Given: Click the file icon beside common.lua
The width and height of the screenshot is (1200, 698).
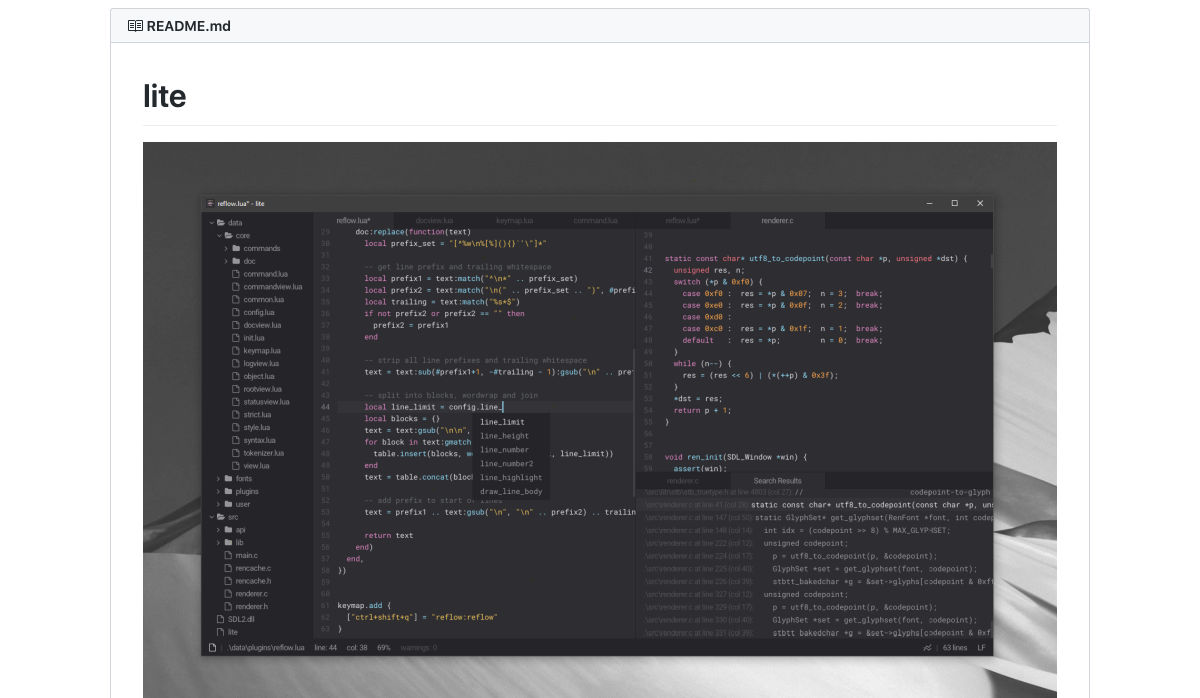Looking at the screenshot, I should coord(236,299).
